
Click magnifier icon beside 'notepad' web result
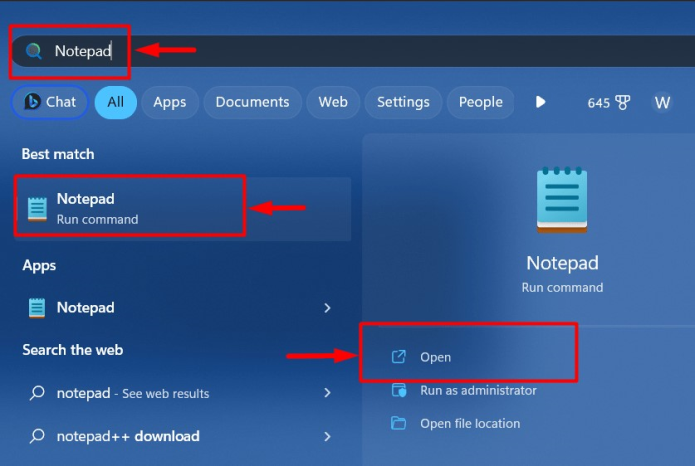coord(37,393)
